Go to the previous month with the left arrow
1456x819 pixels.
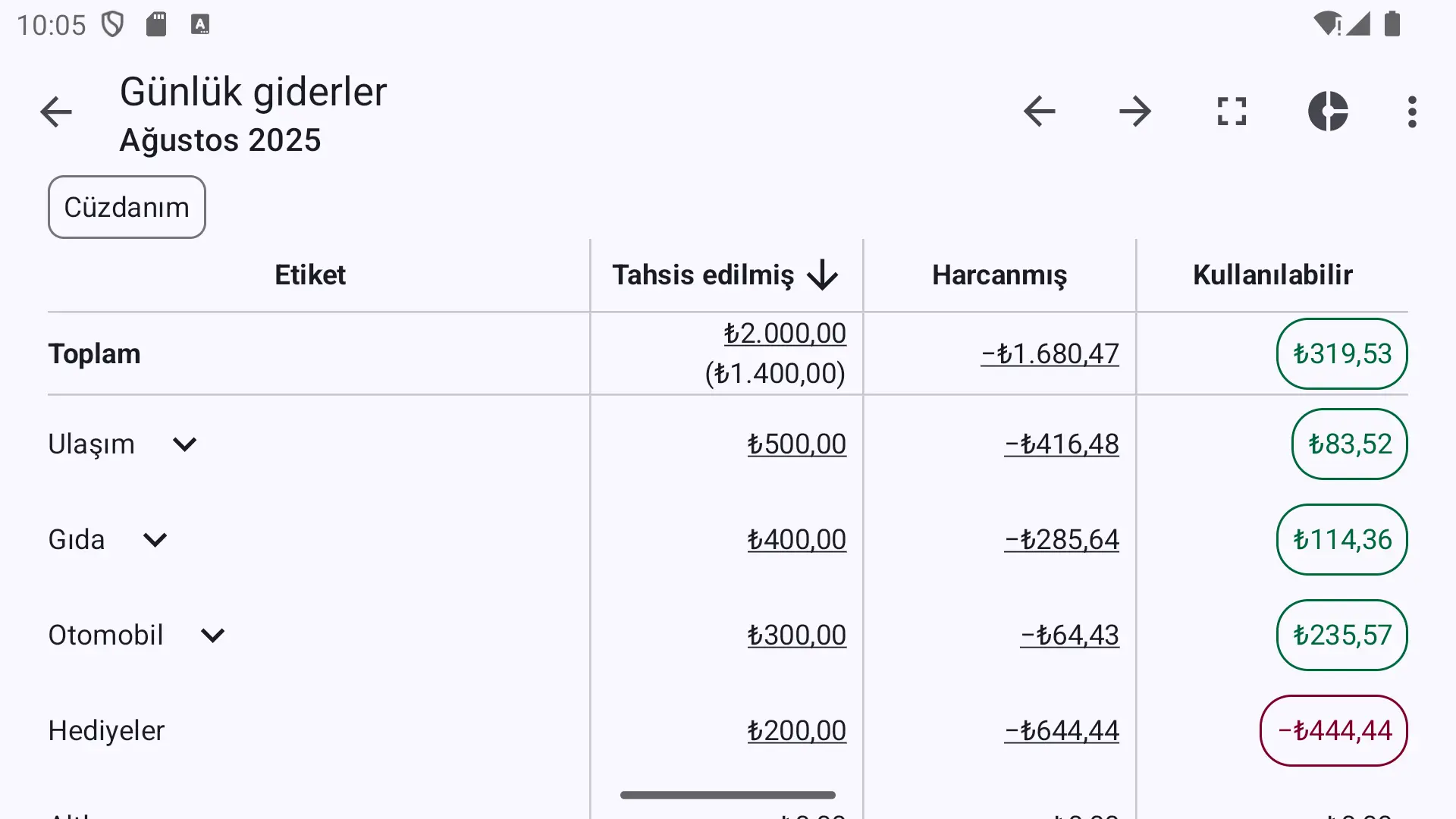point(1039,111)
